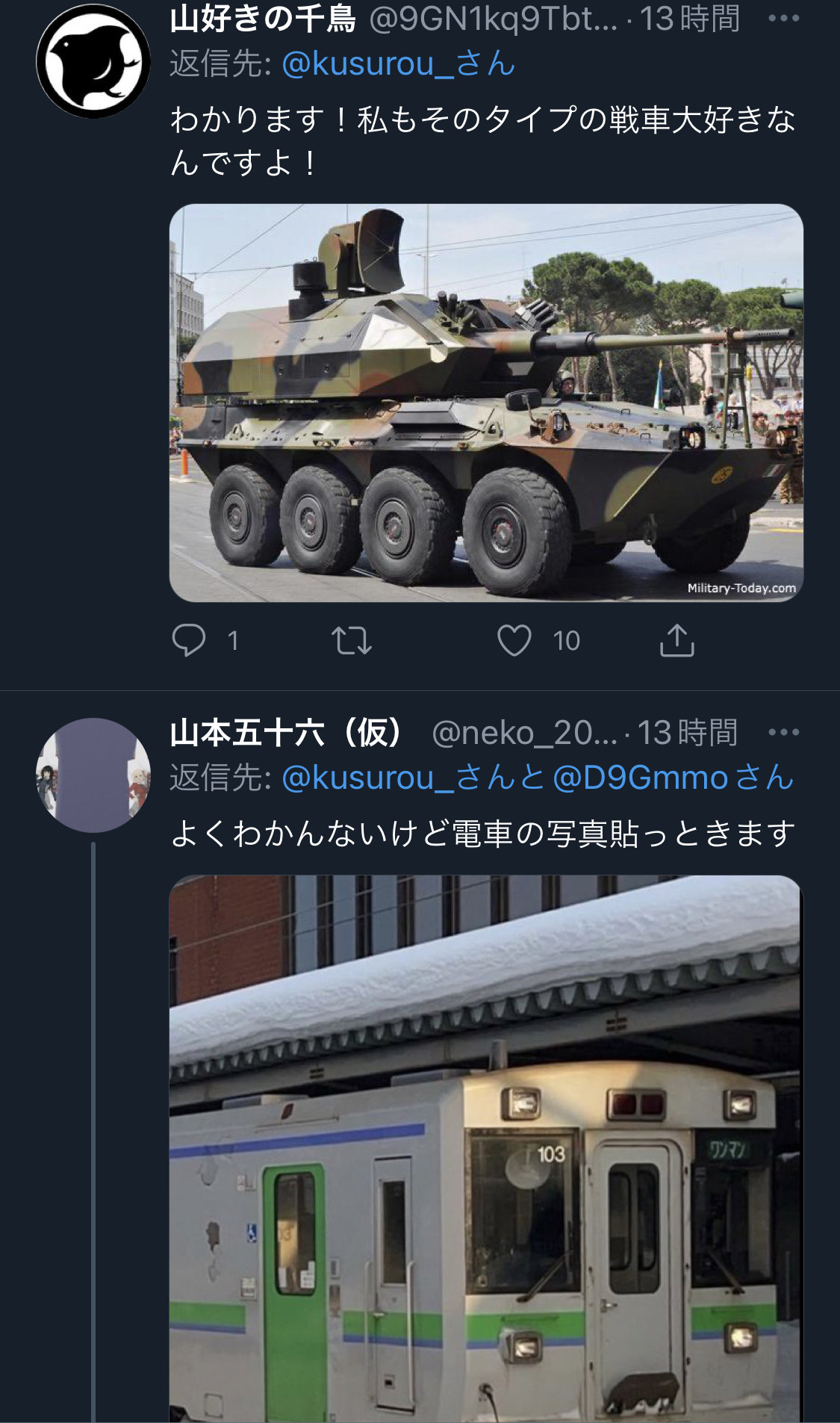
Task: Open more options on 山好きの千鳥 tweet
Action: [x=784, y=18]
